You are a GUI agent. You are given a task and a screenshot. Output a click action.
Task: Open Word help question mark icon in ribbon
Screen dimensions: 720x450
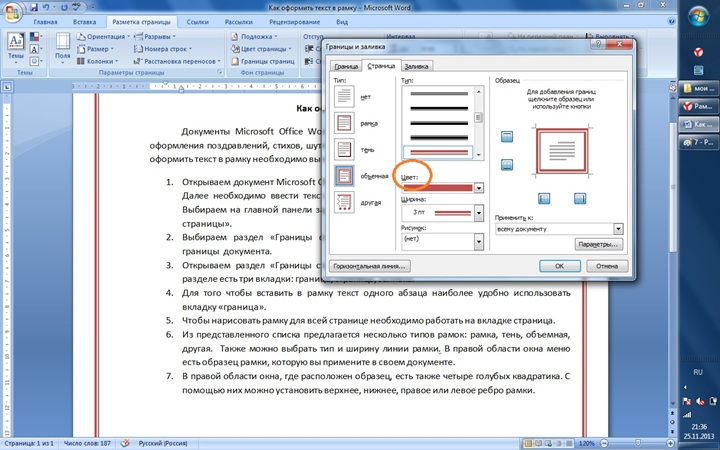[x=672, y=22]
